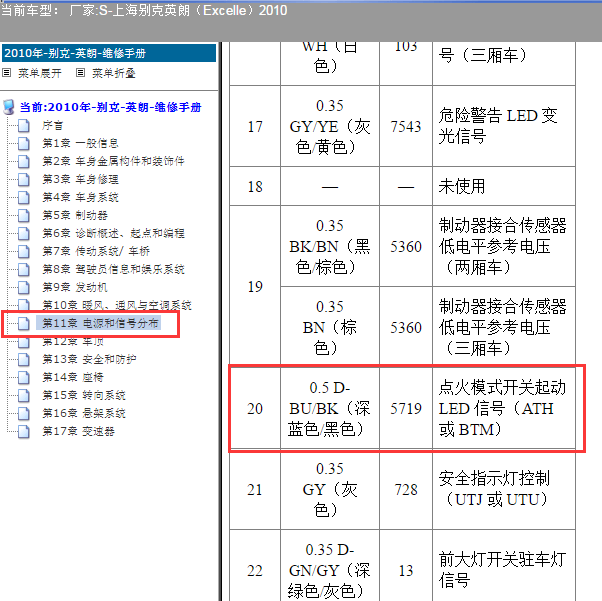Viewport: 602px width, 601px height.
Task: Click the header 2010年-别克-英朗-维修手册
Action: coord(109,53)
